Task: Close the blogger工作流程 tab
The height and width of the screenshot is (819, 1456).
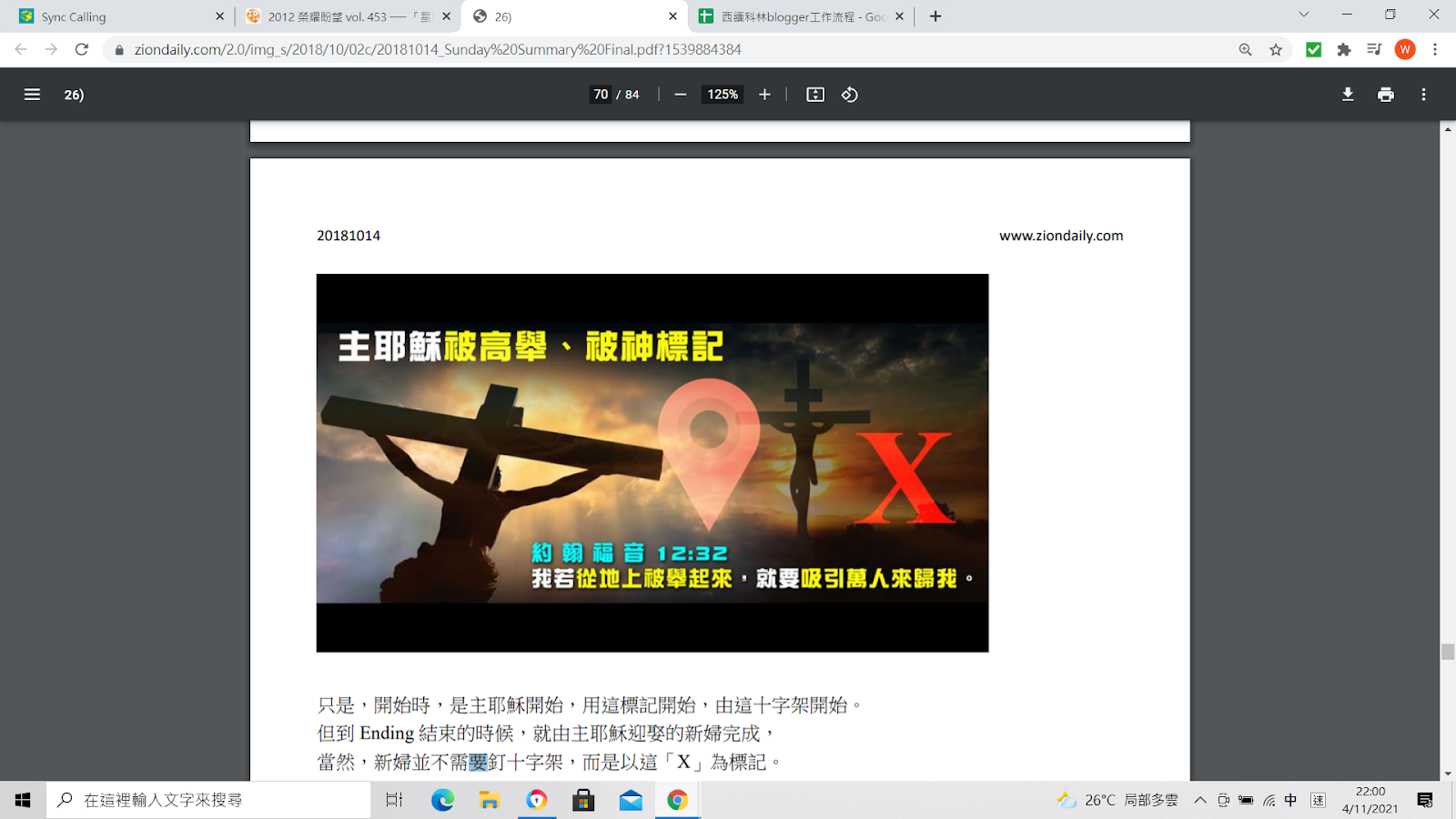Action: pyautogui.click(x=899, y=16)
